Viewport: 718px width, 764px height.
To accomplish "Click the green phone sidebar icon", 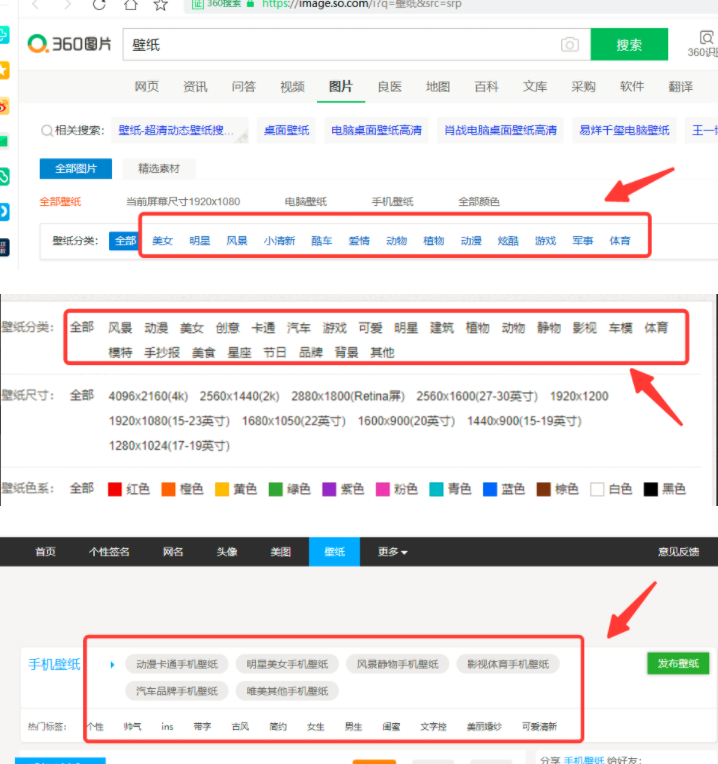I will pyautogui.click(x=4, y=176).
